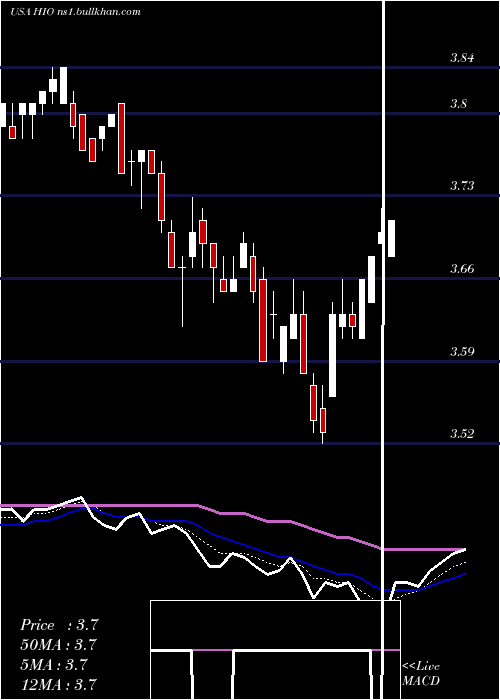Image resolution: width=500 pixels, height=700 pixels.
Task: Click the 3.8 price level label
Action: pyautogui.click(x=458, y=104)
